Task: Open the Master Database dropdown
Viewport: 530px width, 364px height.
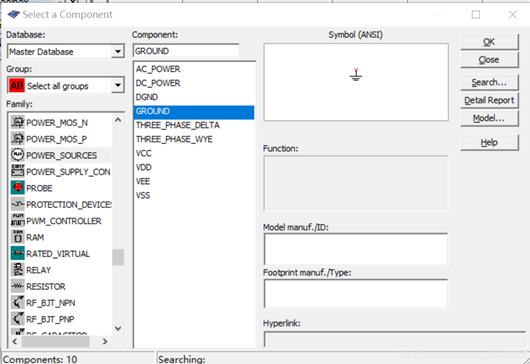Action: coord(118,52)
